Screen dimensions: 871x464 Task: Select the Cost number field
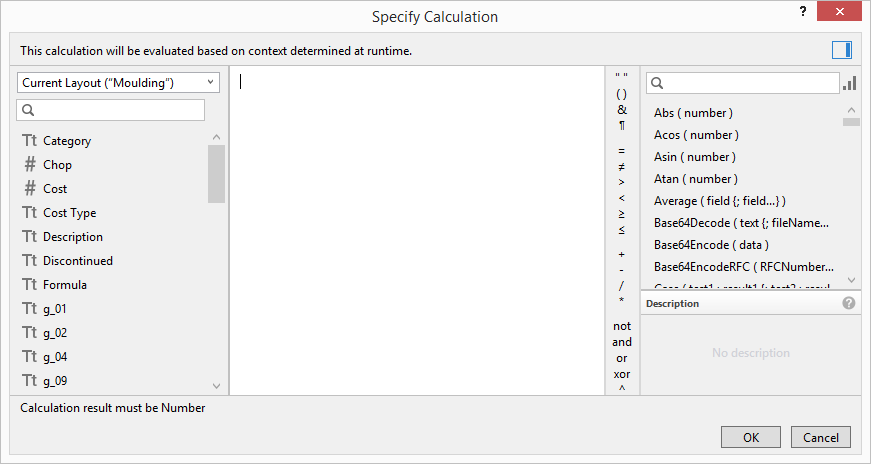point(55,189)
